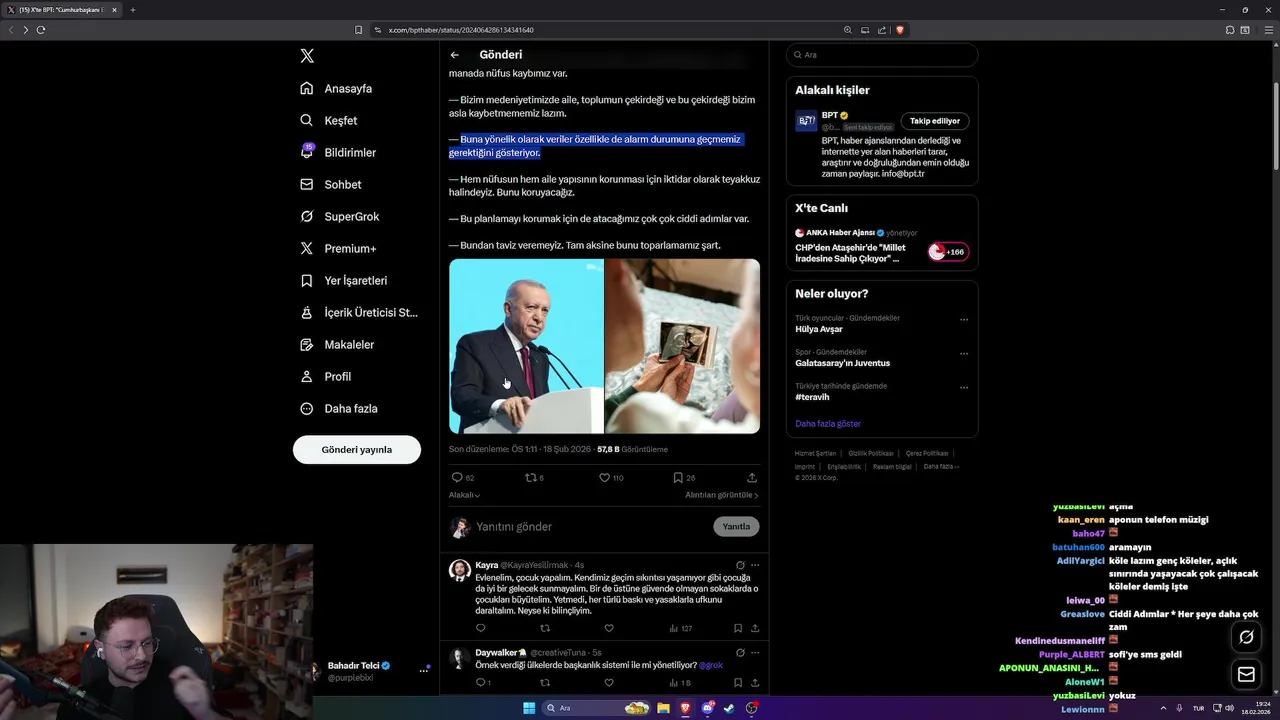Open Keşfet search page

(328, 120)
